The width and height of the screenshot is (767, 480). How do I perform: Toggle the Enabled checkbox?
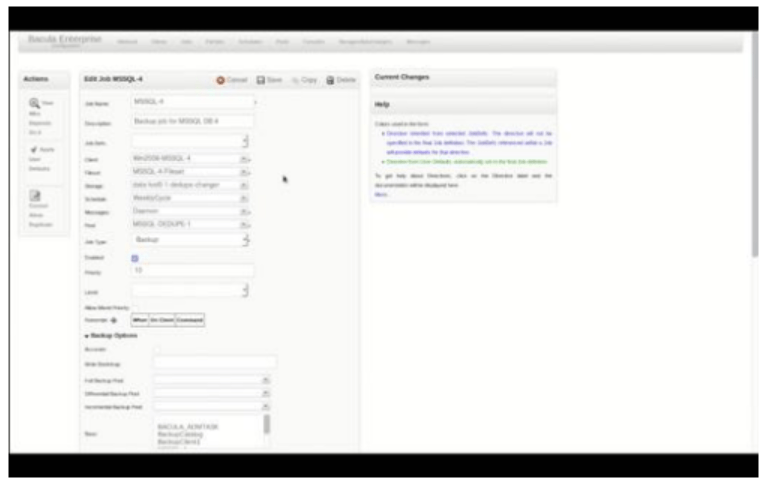(x=135, y=258)
